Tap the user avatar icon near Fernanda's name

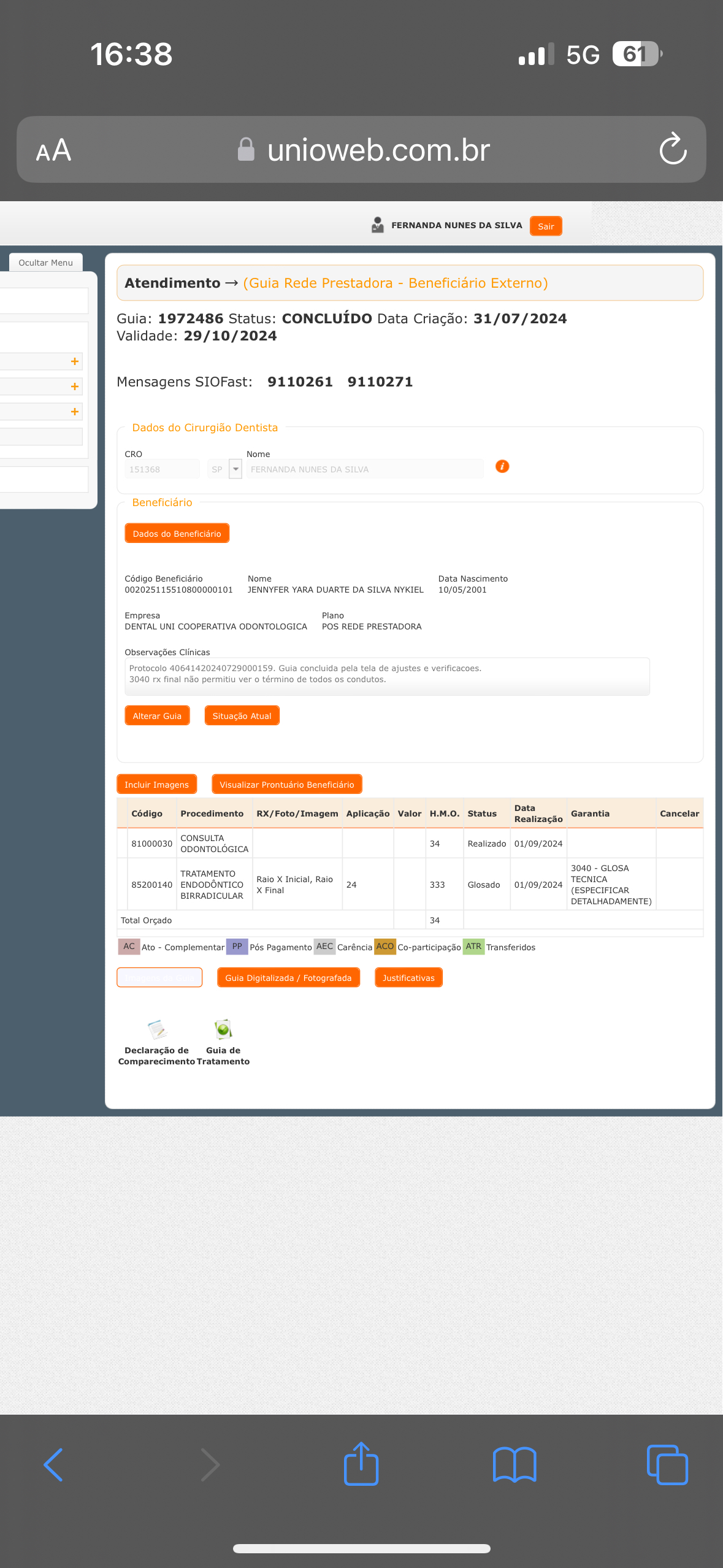(x=378, y=225)
